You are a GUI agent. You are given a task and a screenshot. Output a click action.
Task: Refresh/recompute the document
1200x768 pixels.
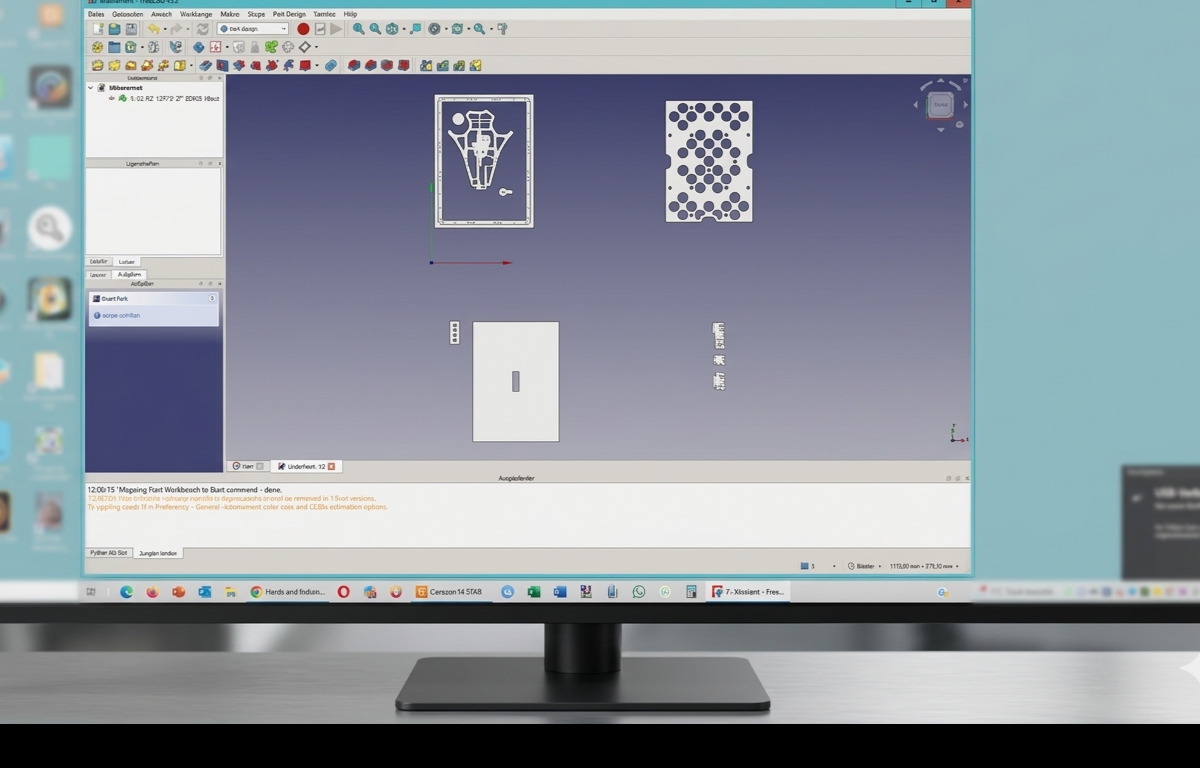[203, 29]
